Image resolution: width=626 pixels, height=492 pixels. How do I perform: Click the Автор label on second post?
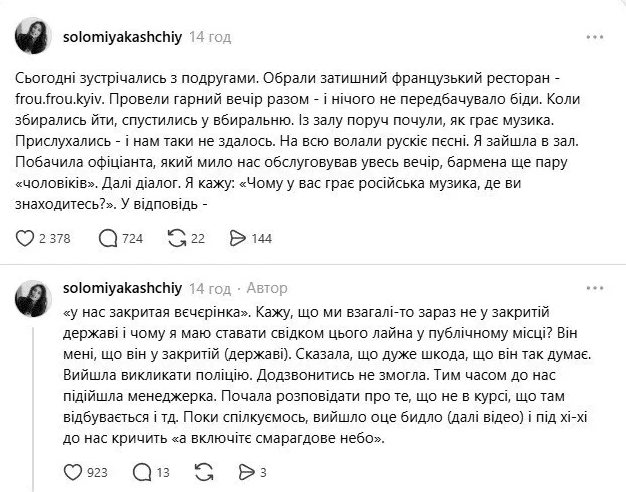click(x=266, y=289)
